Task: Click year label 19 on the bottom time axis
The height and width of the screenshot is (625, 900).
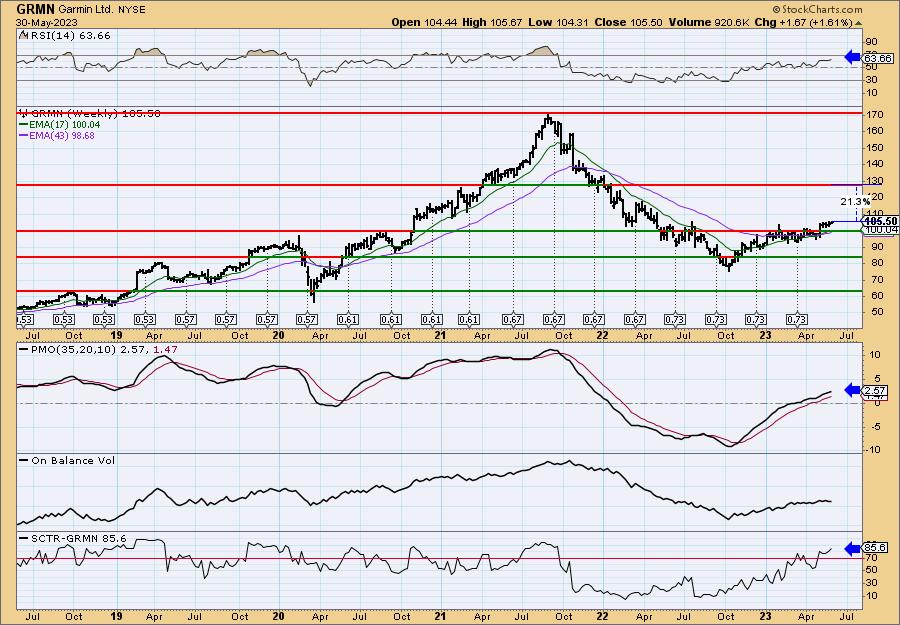Action: click(x=117, y=617)
